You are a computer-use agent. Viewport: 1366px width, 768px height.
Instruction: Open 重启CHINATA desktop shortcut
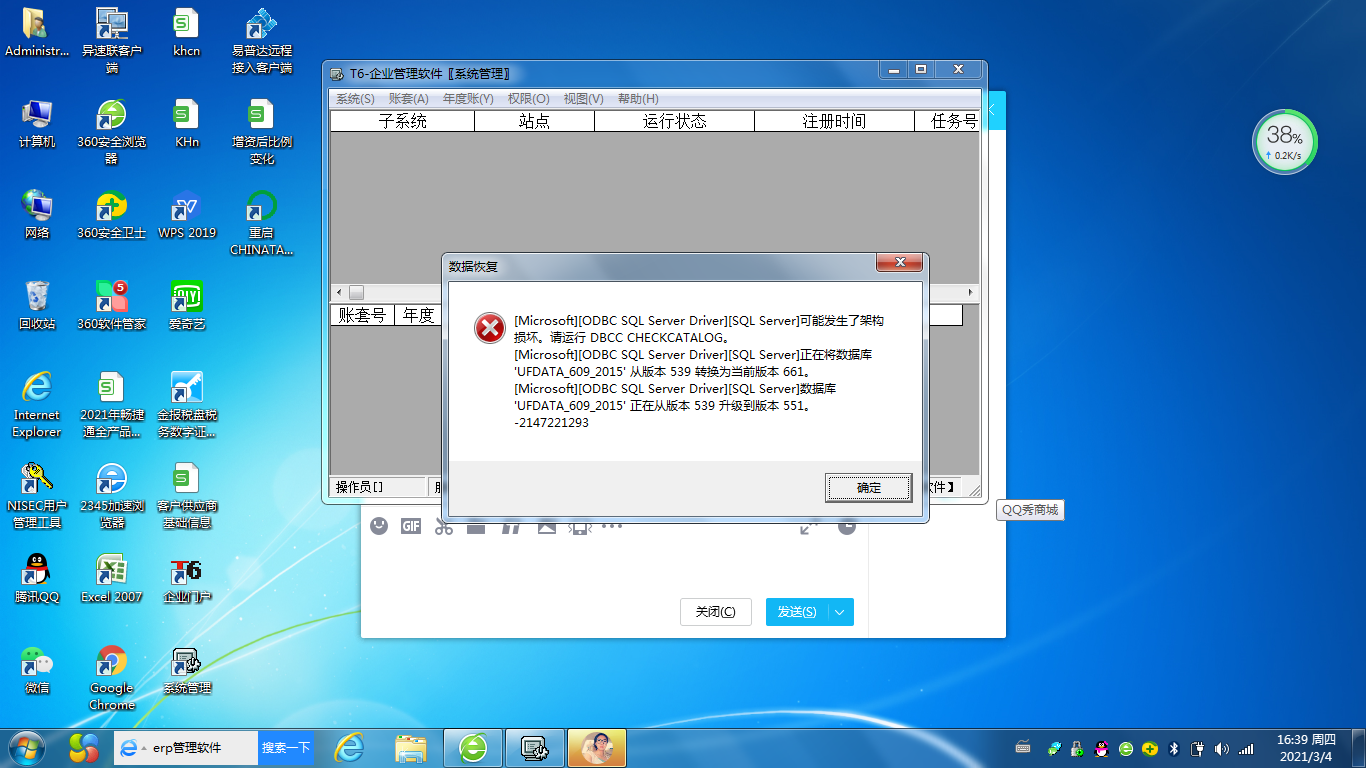coord(262,223)
